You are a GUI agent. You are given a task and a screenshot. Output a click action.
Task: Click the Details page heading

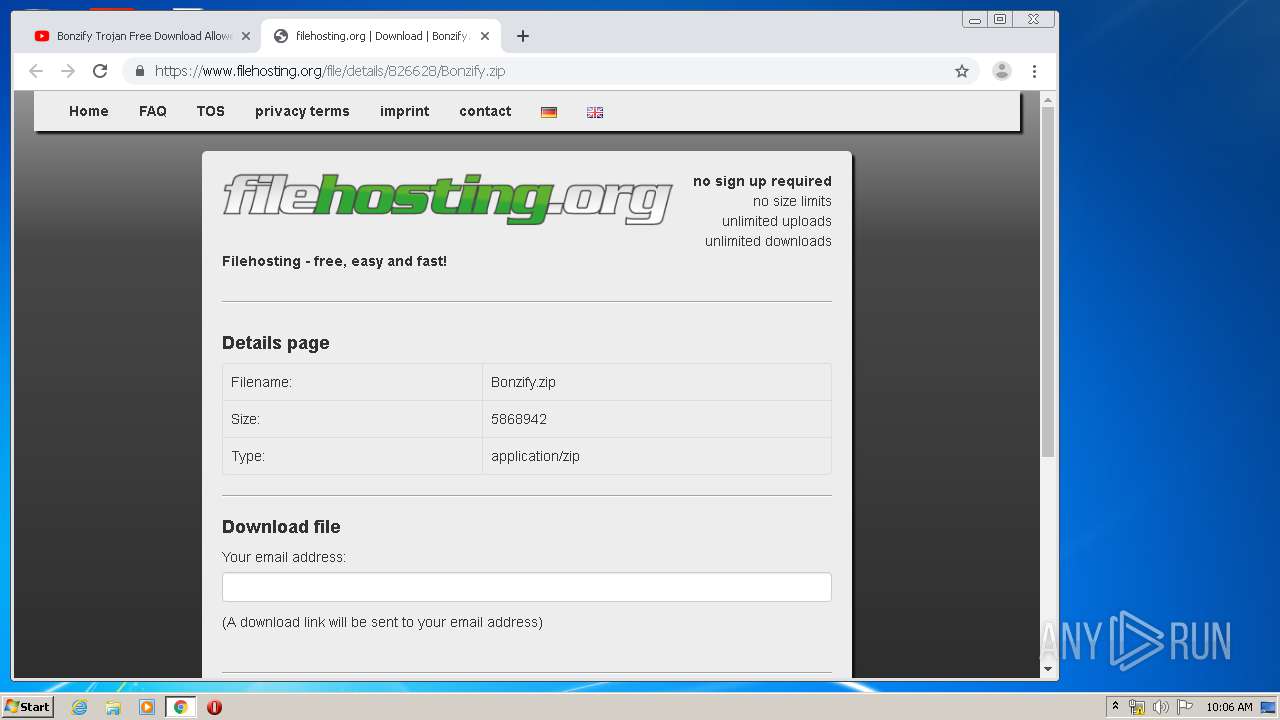pos(276,343)
